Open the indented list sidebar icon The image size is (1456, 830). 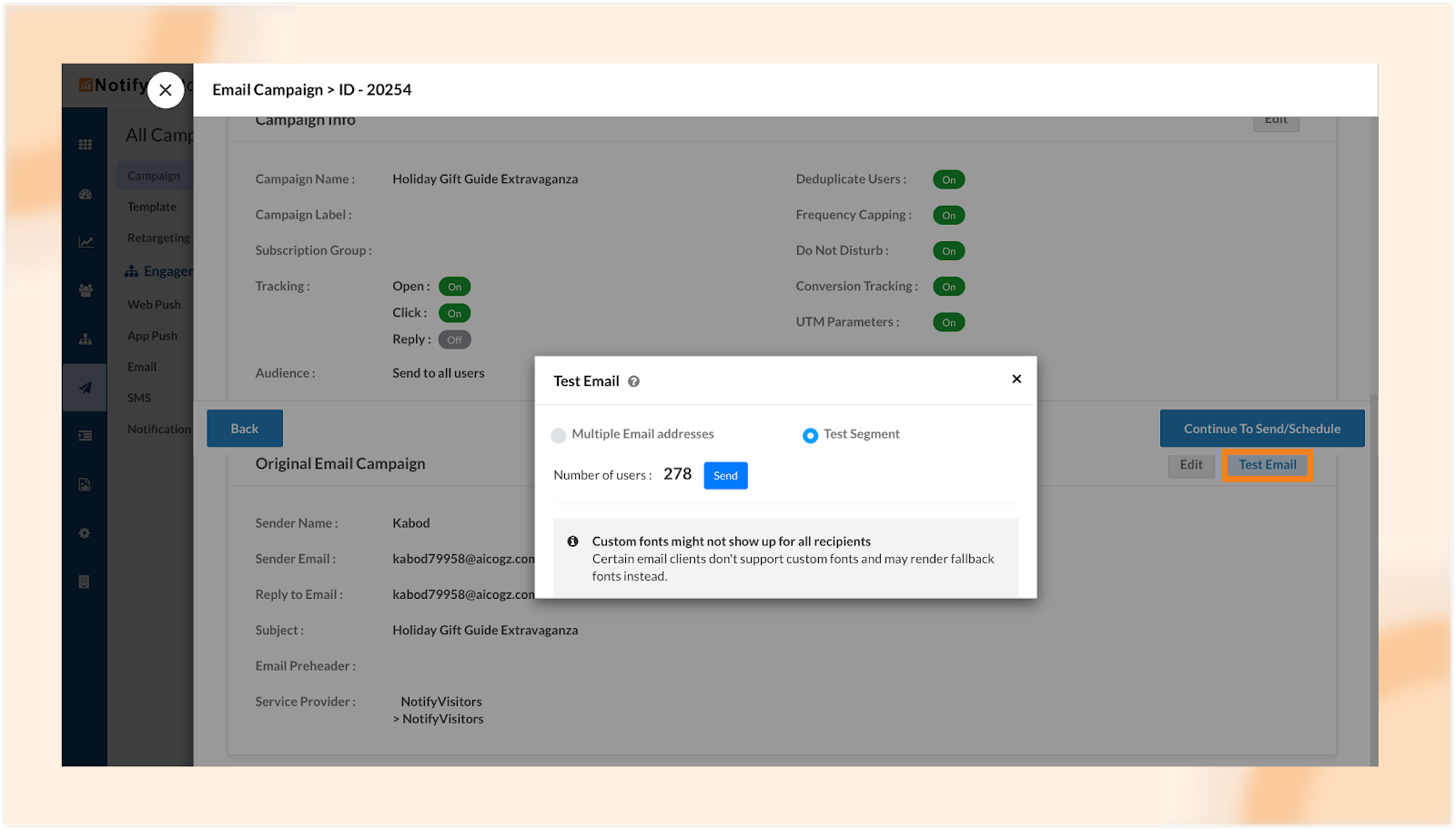(86, 436)
